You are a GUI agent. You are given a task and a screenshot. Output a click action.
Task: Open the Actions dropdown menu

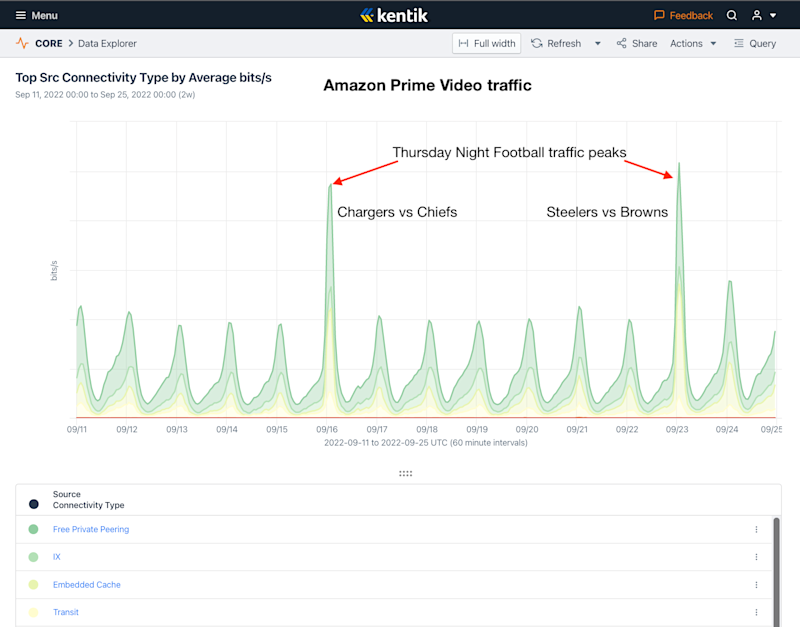[693, 43]
